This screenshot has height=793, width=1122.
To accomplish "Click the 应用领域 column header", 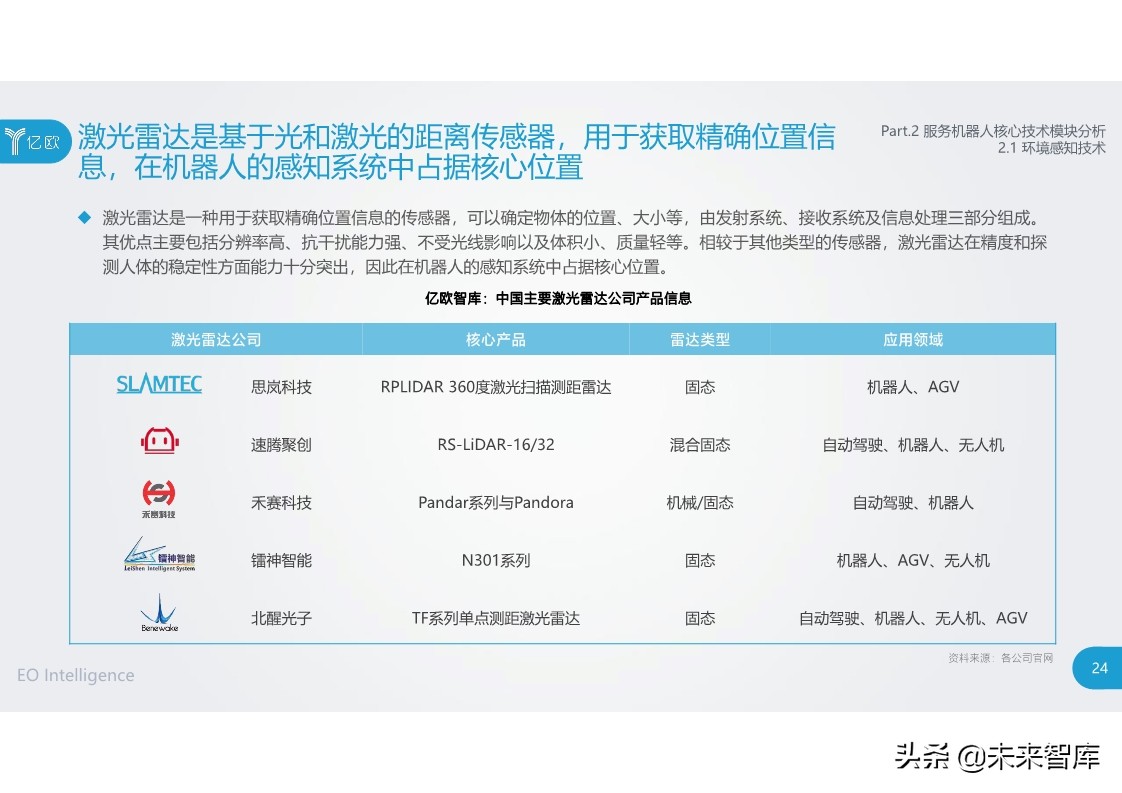I will point(913,339).
